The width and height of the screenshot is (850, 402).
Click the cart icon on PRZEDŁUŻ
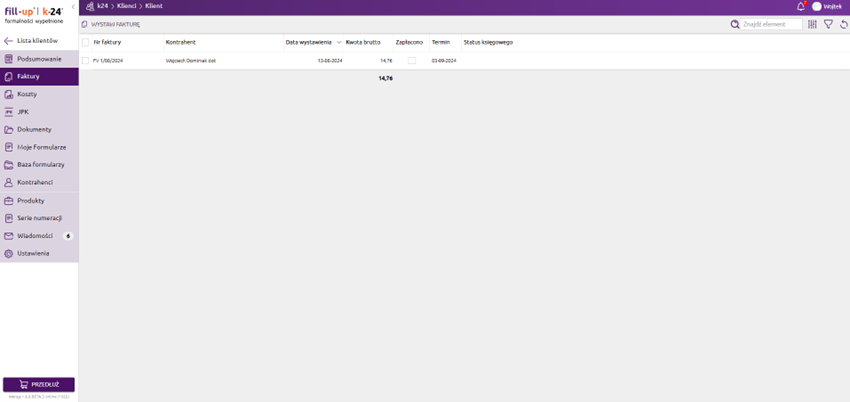tap(23, 385)
